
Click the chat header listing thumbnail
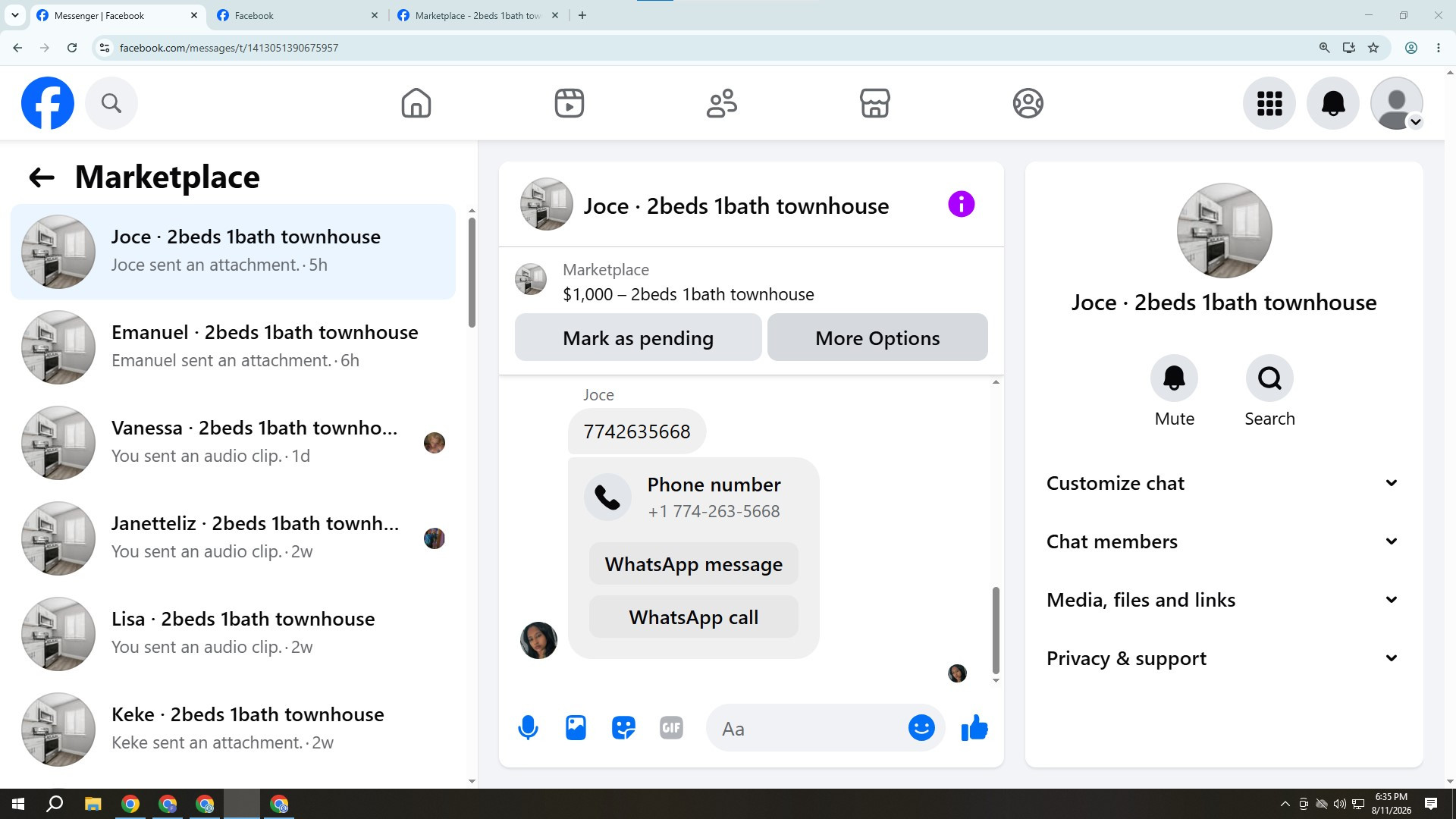coord(546,204)
